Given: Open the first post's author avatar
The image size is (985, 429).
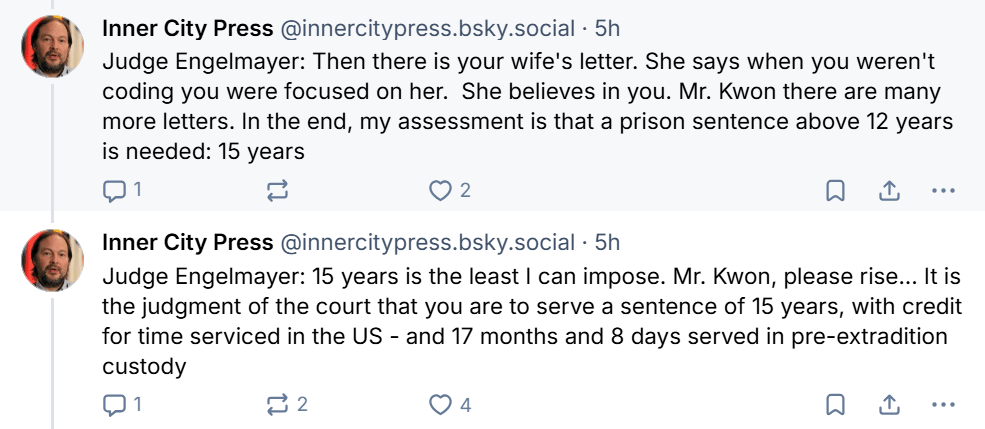Looking at the screenshot, I should [x=52, y=47].
